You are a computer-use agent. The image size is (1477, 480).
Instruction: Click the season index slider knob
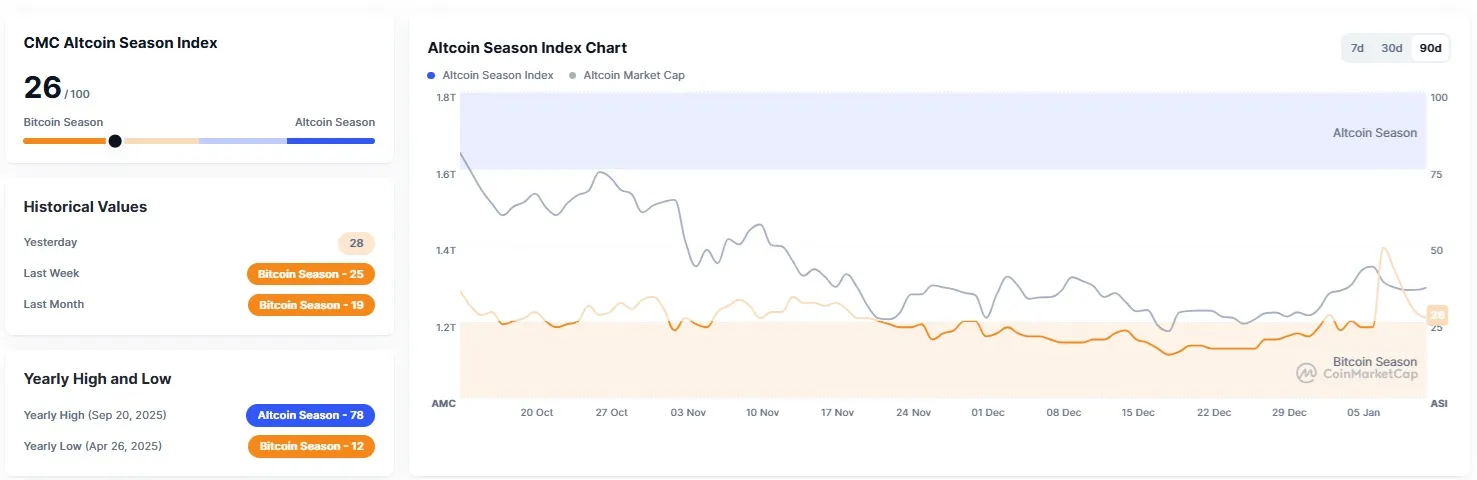[115, 141]
